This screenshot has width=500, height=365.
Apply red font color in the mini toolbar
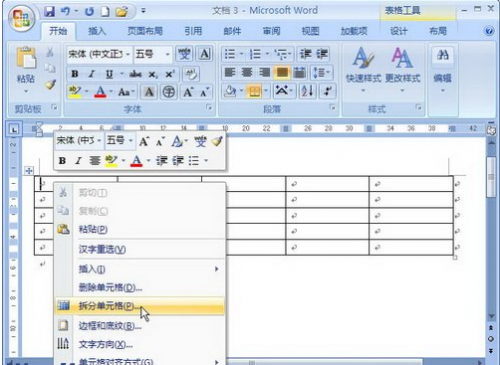(136, 161)
